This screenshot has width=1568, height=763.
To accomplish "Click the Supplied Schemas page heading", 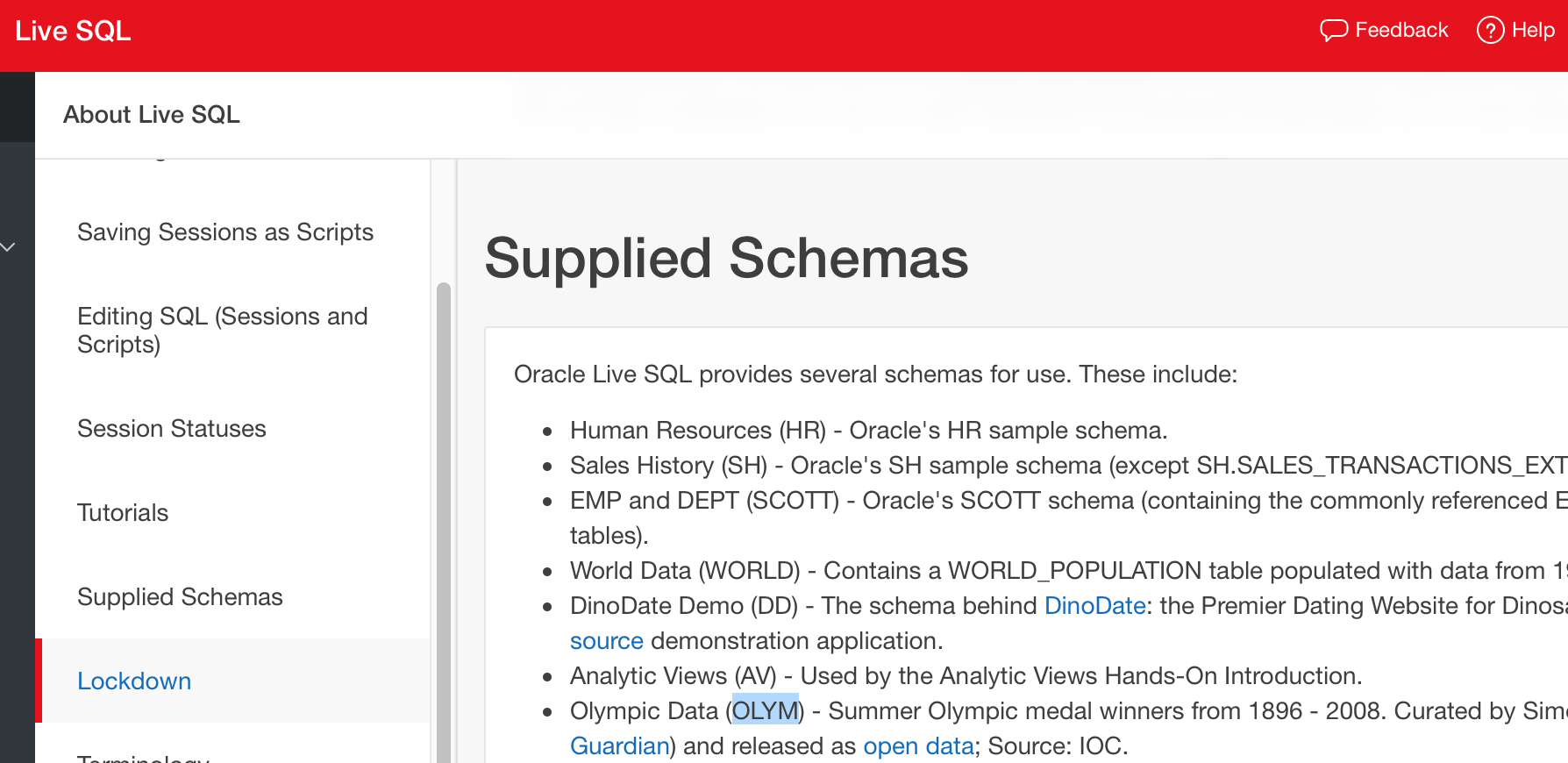I will 726,259.
